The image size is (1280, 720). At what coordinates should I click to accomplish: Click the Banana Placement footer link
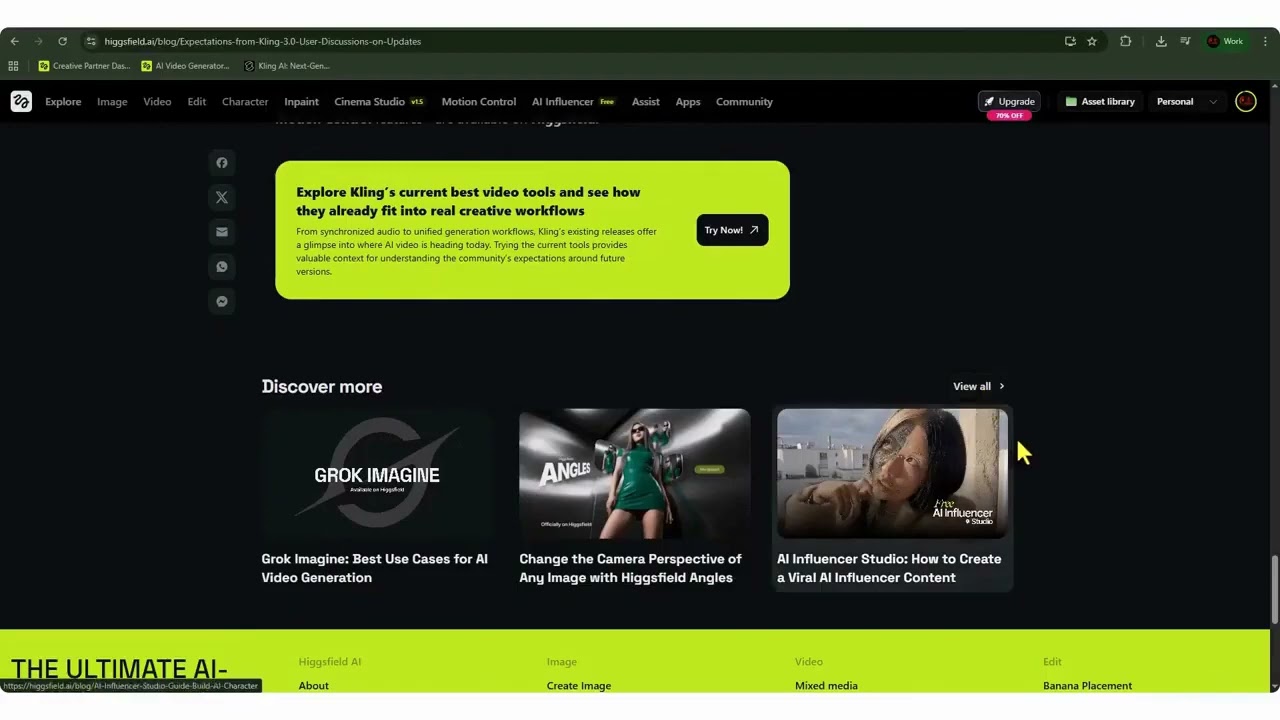(1087, 686)
